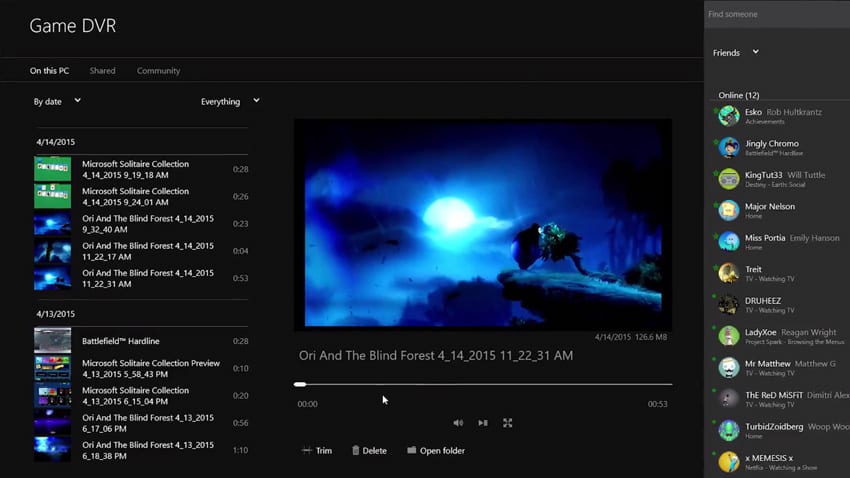Mute the clip using the volume icon
850x478 pixels.
click(458, 423)
